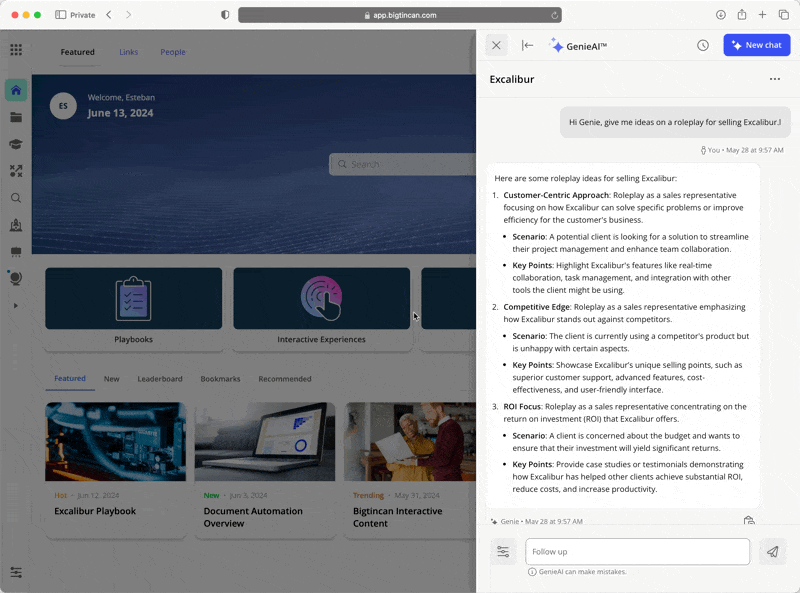800x593 pixels.
Task: Open the Interactive Experiences card
Action: pyautogui.click(x=321, y=309)
